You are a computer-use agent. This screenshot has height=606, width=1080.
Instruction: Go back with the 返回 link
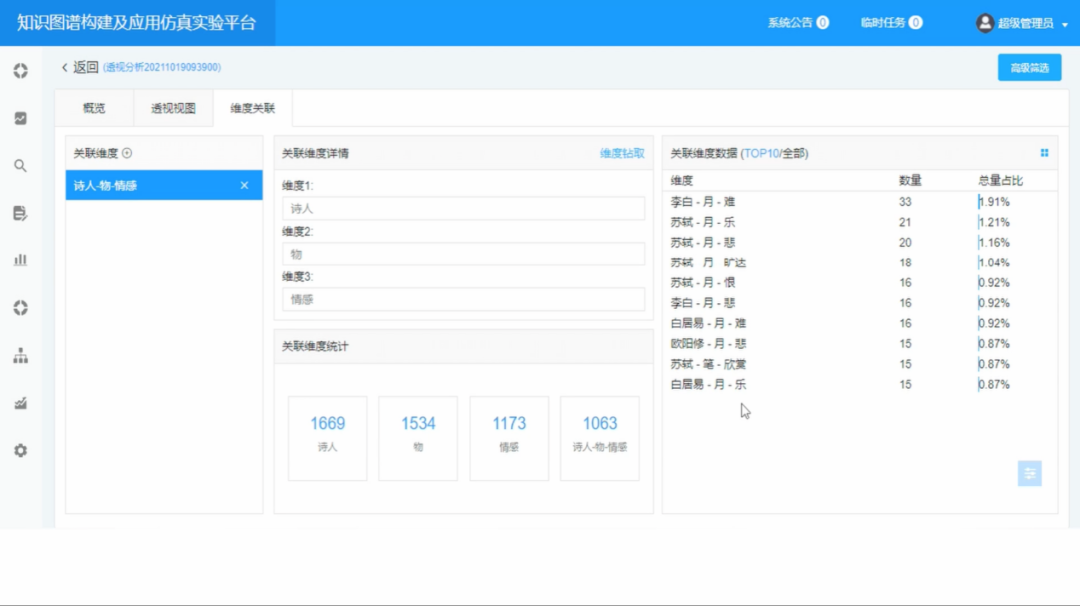tap(80, 67)
